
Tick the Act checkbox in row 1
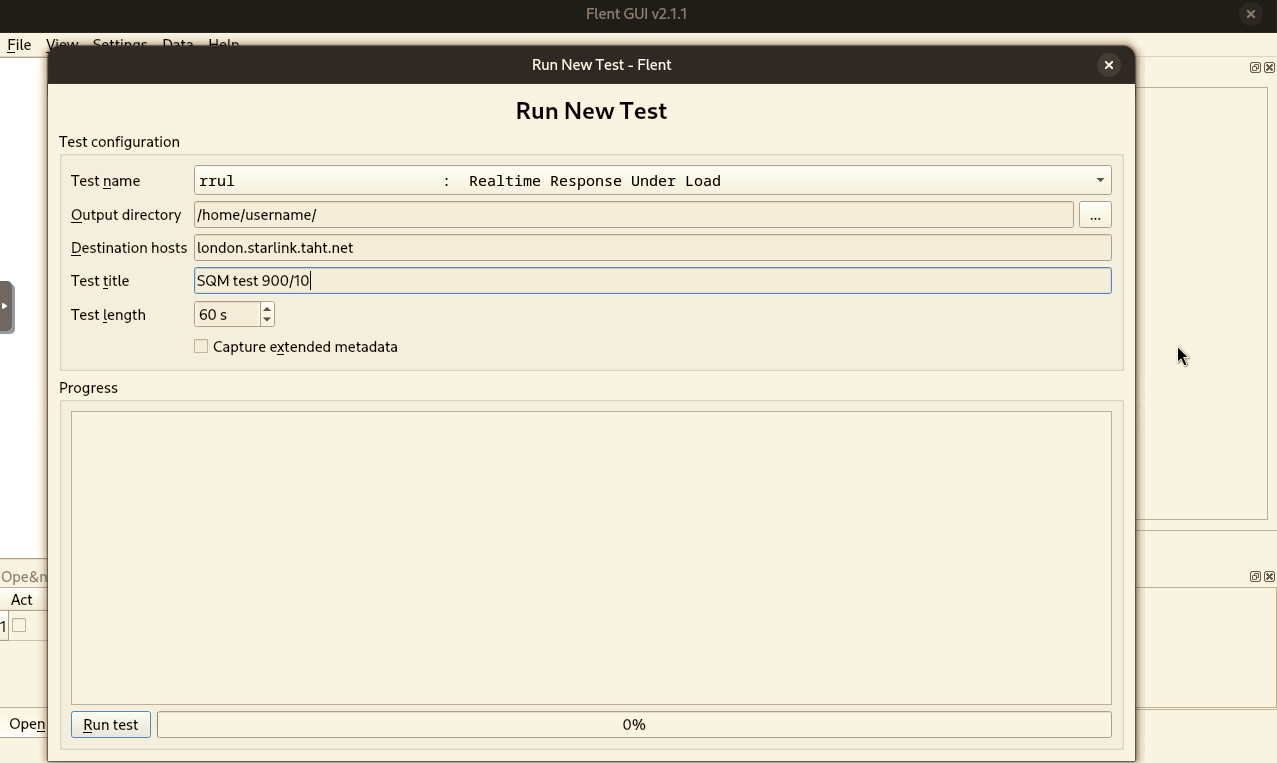tap(19, 625)
